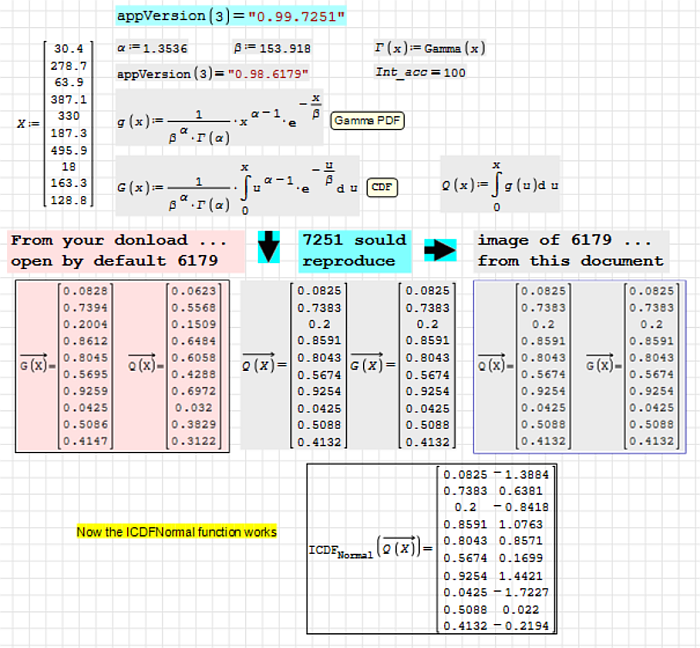Click the G(x) integral formula region

coord(240,186)
